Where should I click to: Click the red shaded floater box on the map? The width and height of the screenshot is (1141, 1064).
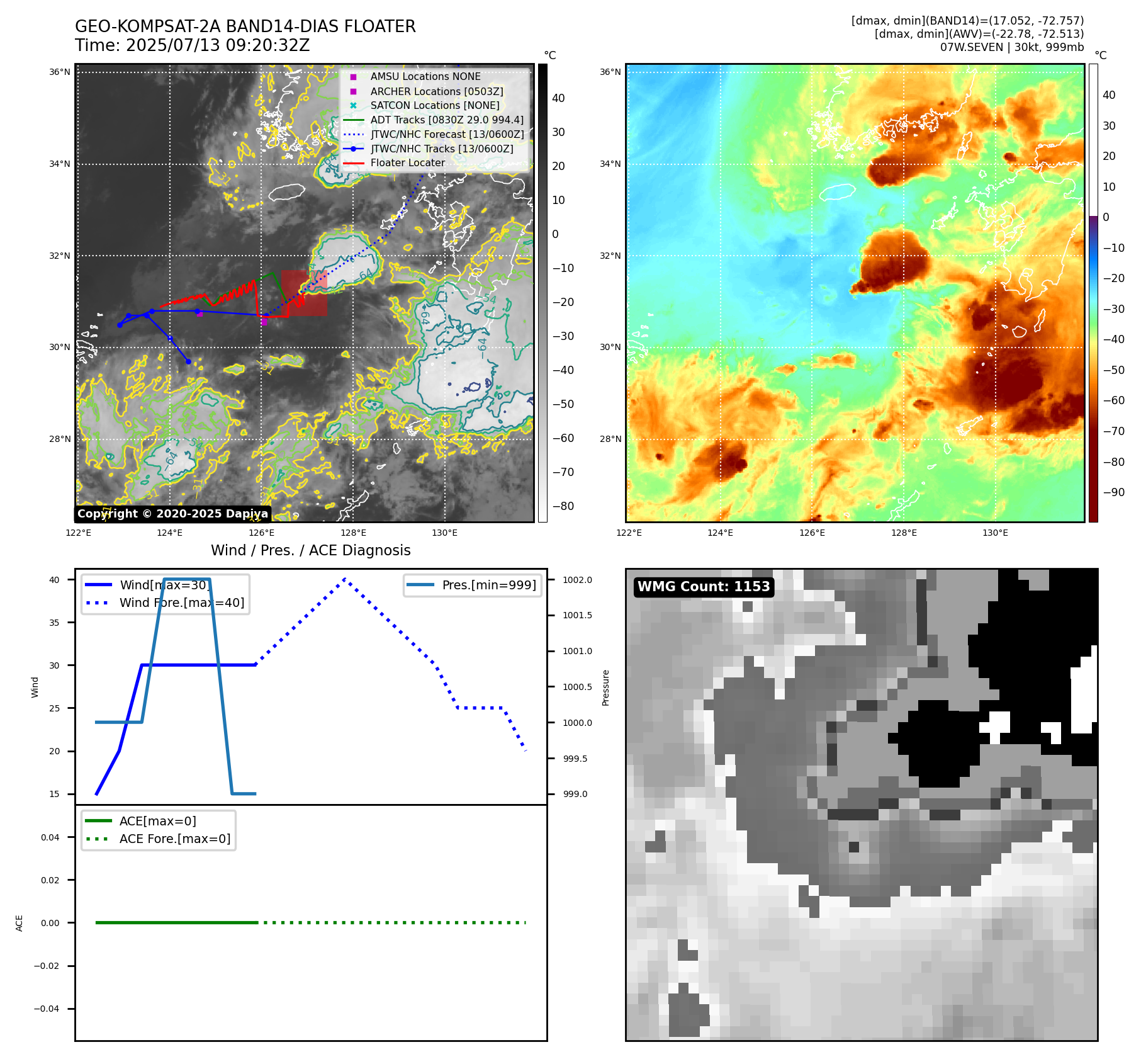pos(304,293)
